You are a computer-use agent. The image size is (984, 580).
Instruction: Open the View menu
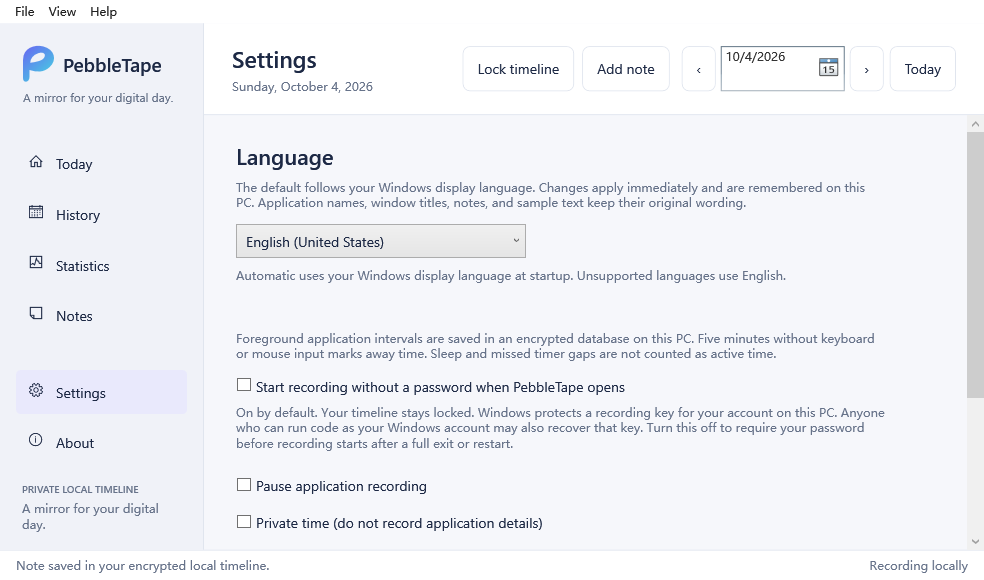click(62, 11)
